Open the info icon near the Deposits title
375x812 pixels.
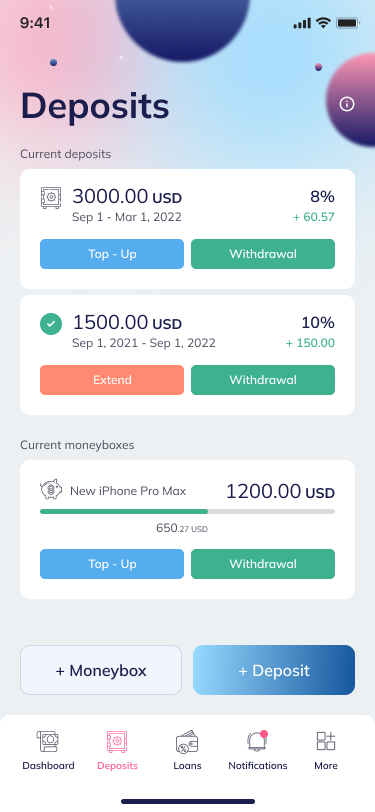347,104
